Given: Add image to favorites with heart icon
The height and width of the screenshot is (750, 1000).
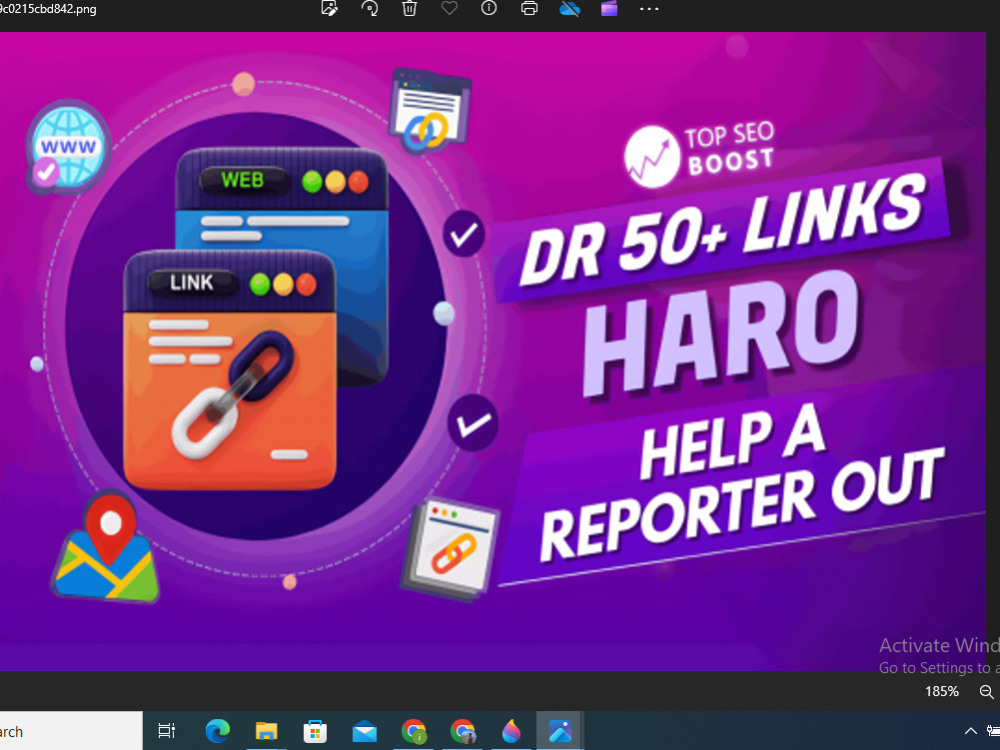Looking at the screenshot, I should [450, 8].
